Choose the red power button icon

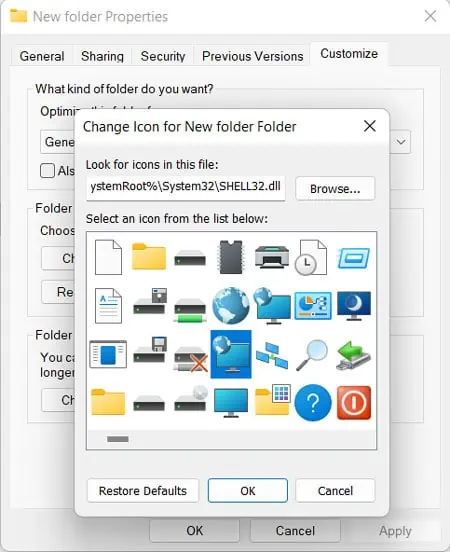tap(354, 403)
